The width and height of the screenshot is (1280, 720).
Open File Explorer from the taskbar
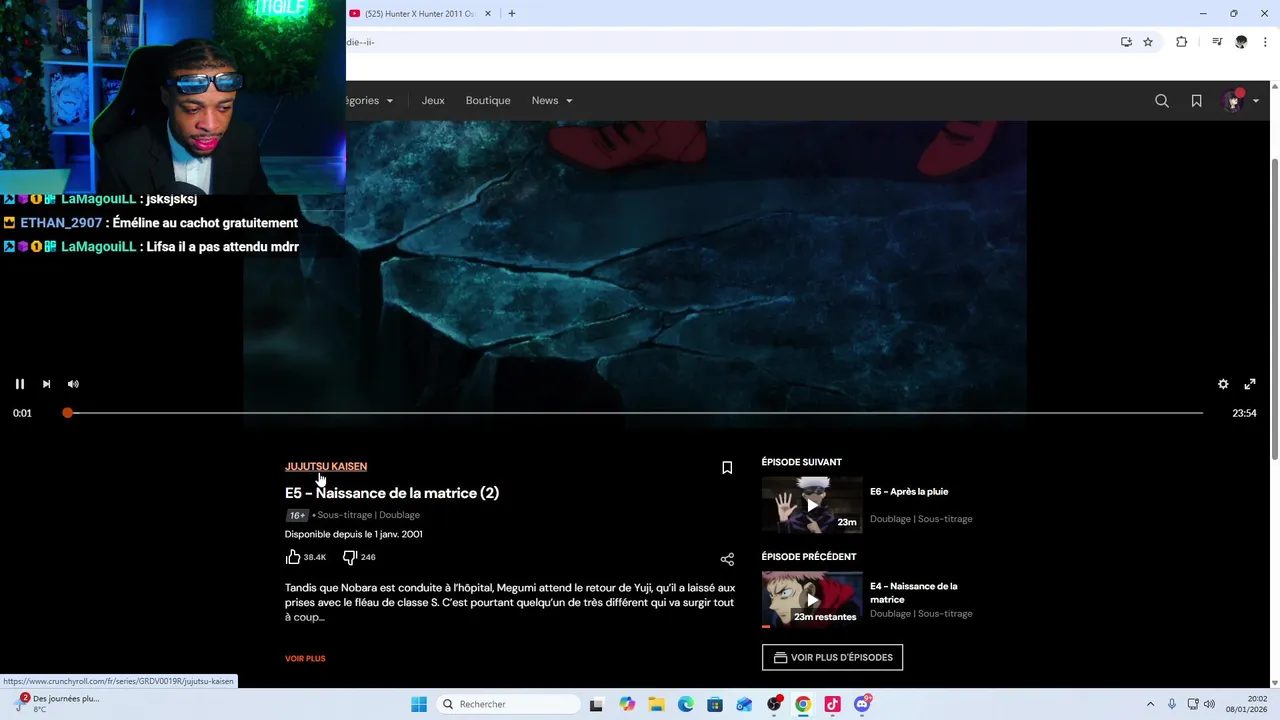click(x=656, y=704)
